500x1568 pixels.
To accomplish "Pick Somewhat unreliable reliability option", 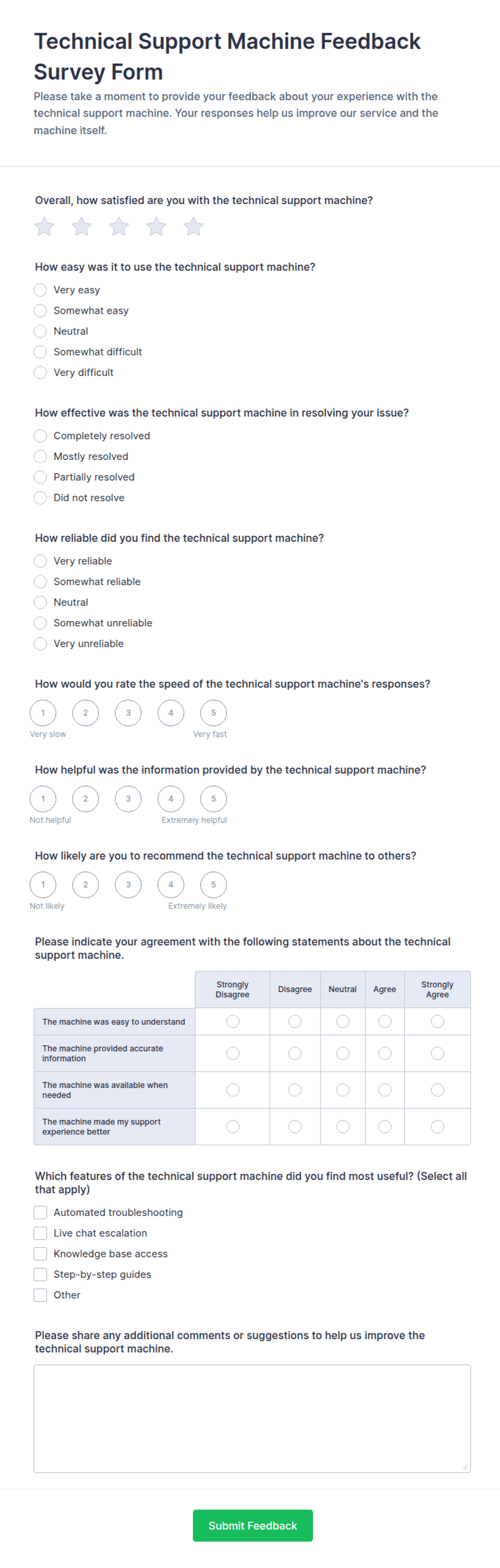I will coord(40,623).
